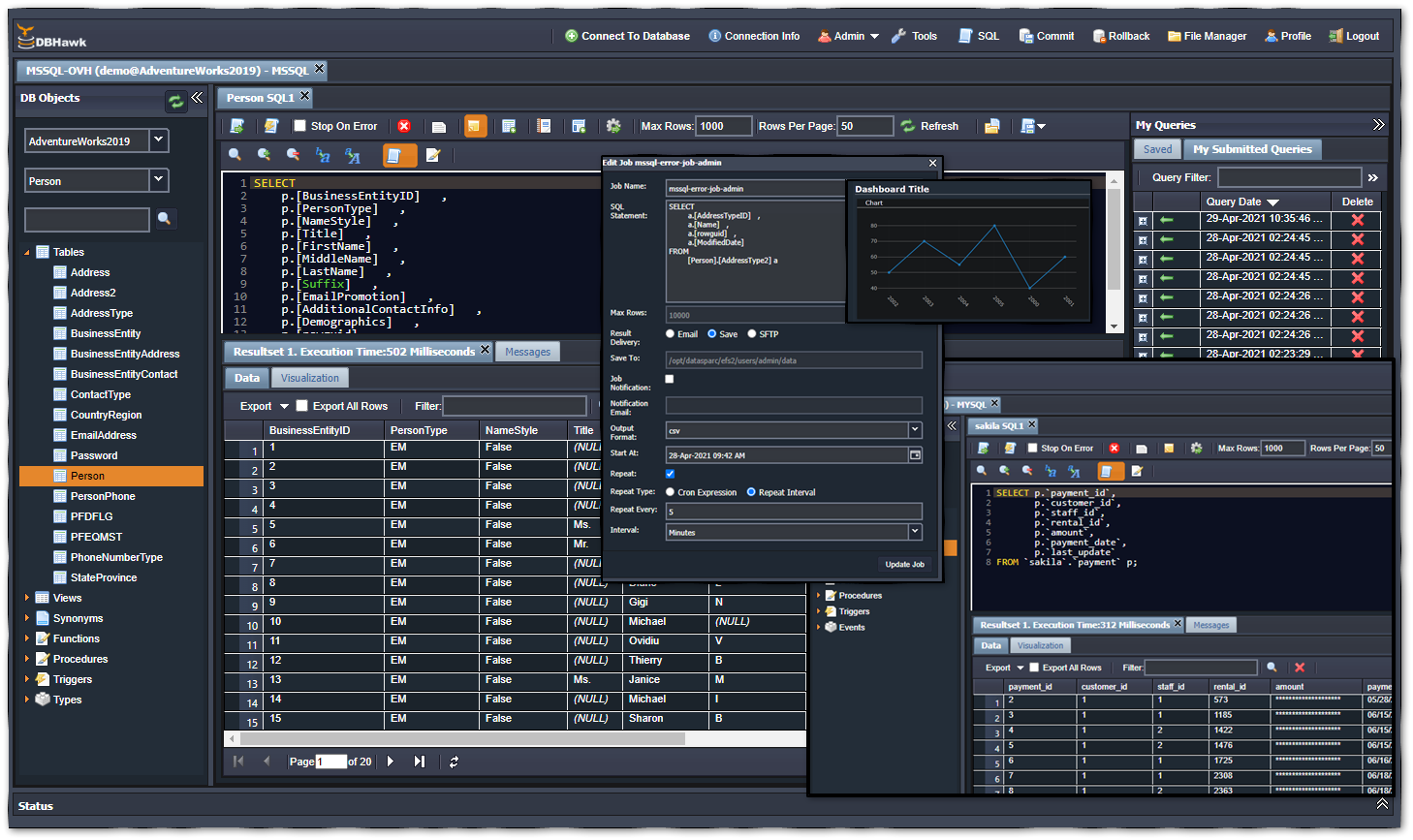Viewport: 1413px width, 840px height.
Task: Click the red cancel query icon in Person SQL1 toolbar
Action: pyautogui.click(x=404, y=126)
